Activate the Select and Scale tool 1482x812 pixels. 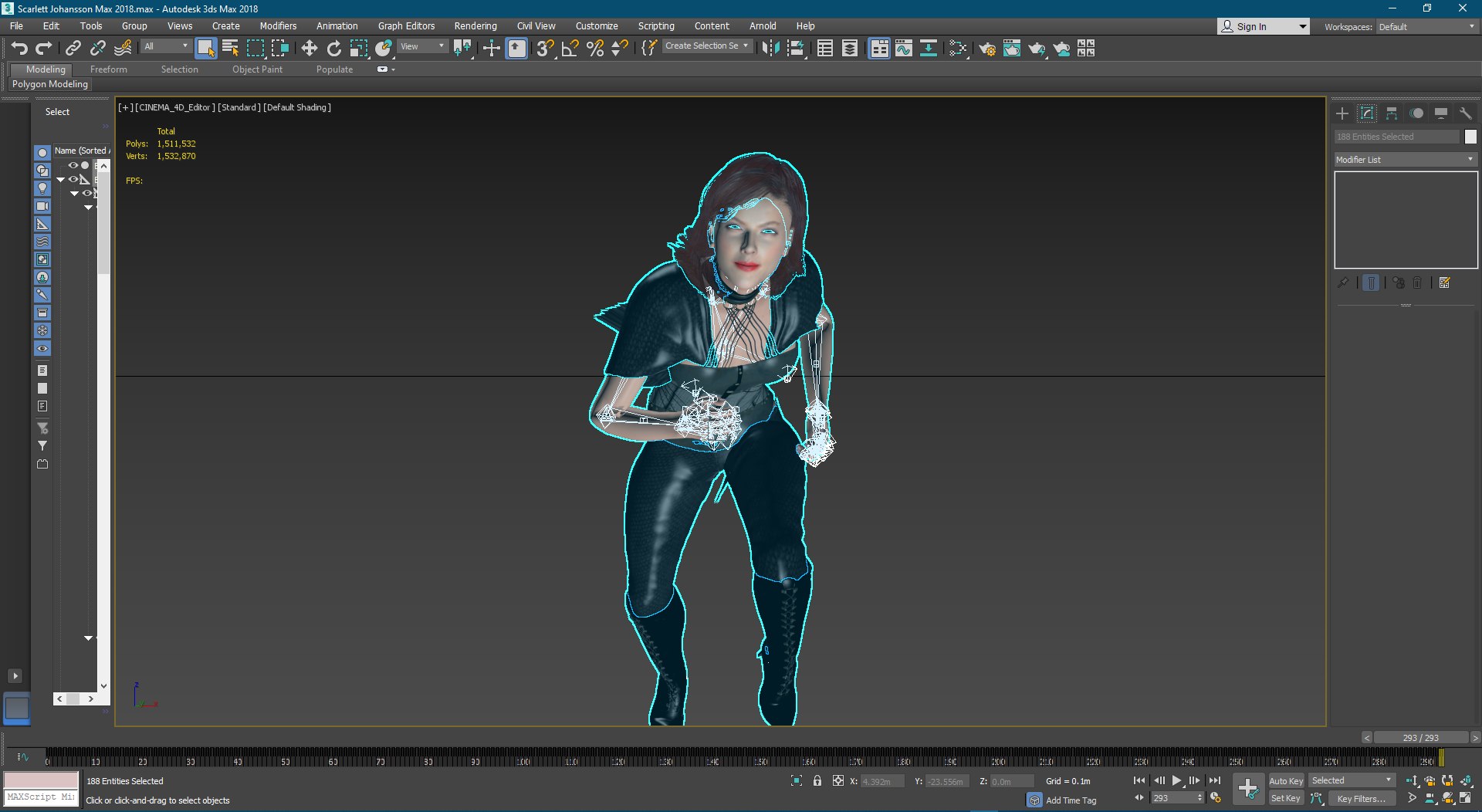(358, 48)
